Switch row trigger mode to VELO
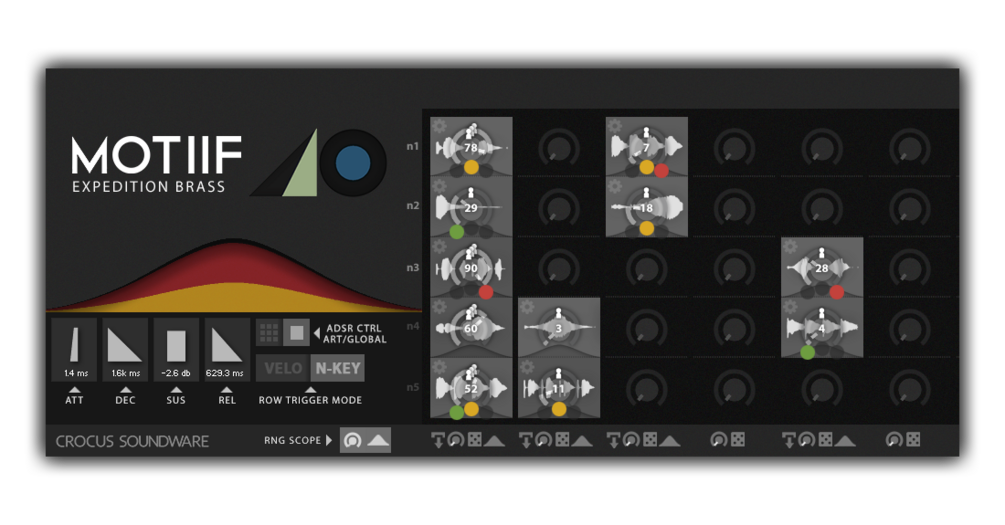Image resolution: width=1005 pixels, height=525 pixels. [x=283, y=368]
